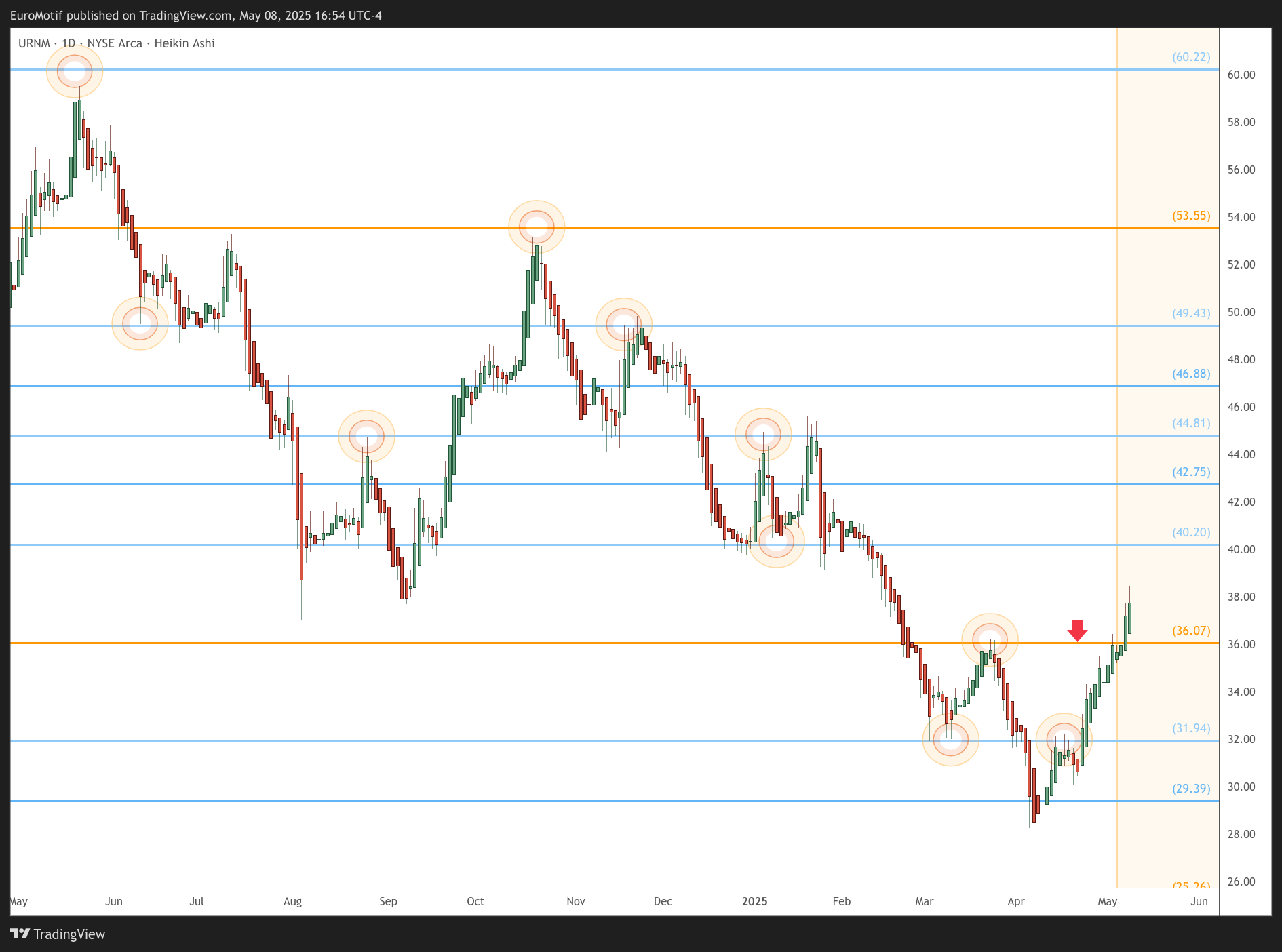This screenshot has height=952, width=1282.
Task: Click the 34.00 price axis tick
Action: [1241, 692]
